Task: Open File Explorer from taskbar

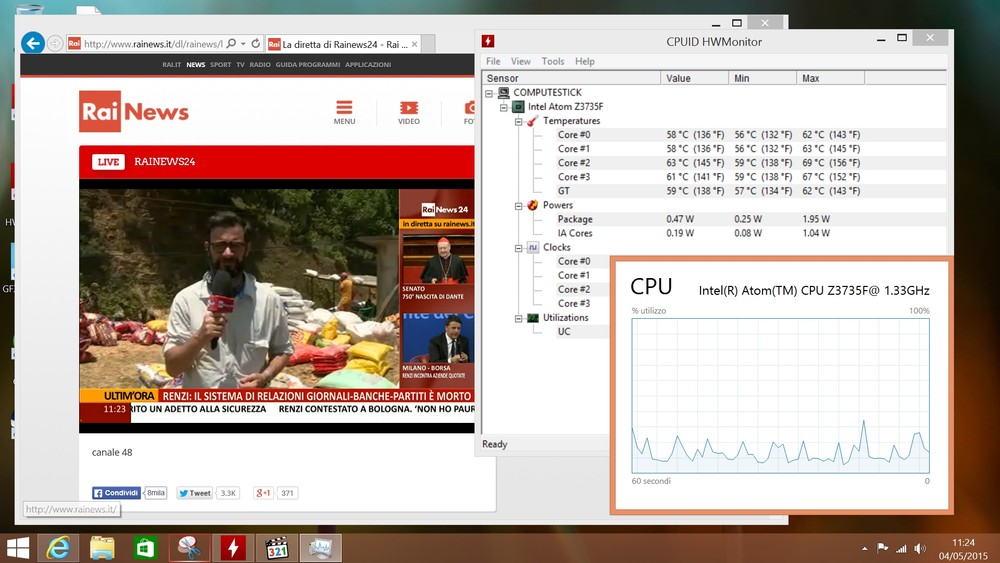Action: [101, 548]
